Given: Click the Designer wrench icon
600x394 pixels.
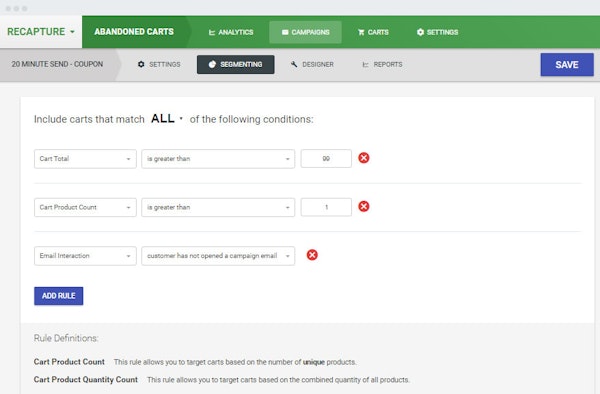Looking at the screenshot, I should tap(294, 64).
